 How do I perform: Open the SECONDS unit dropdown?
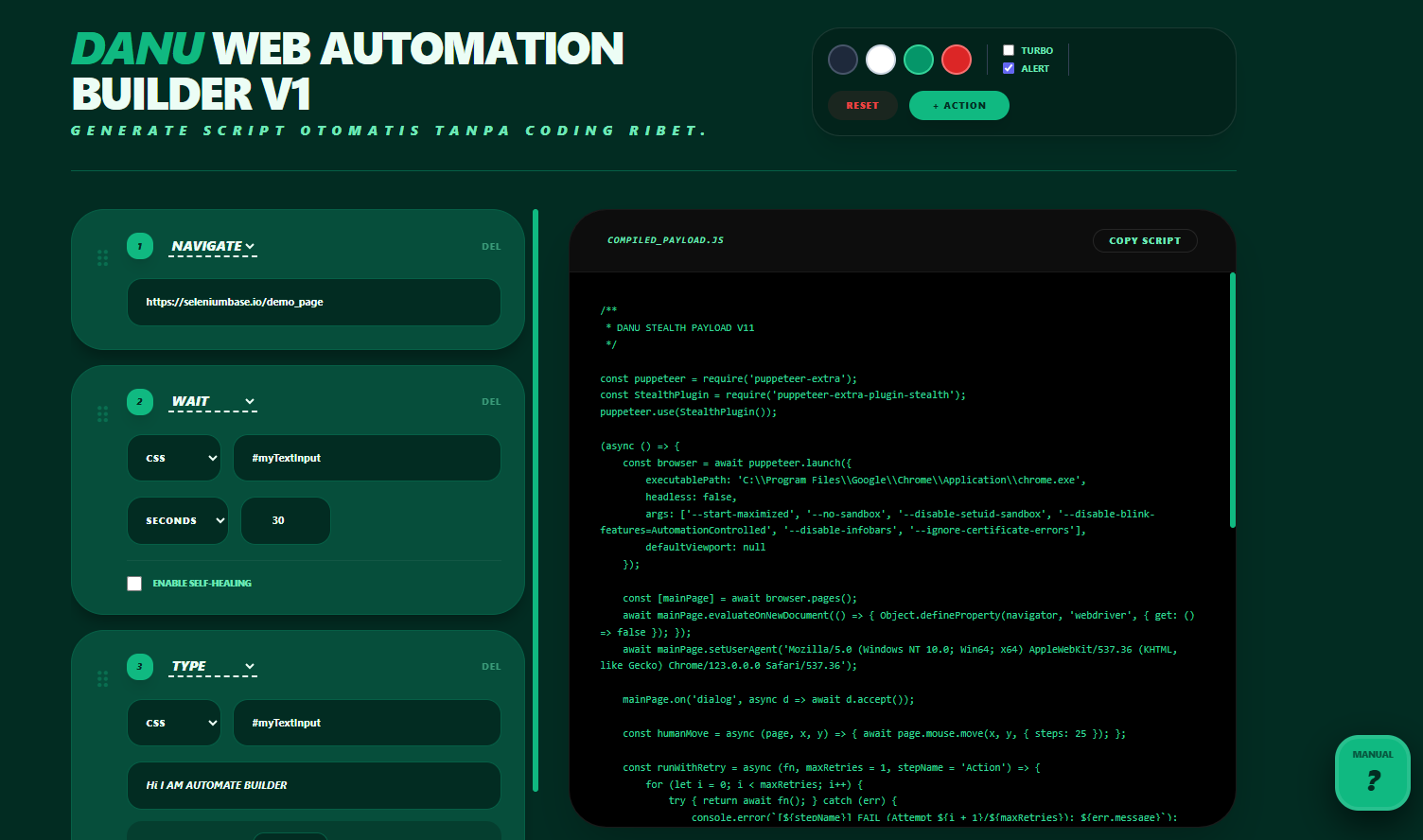point(178,520)
